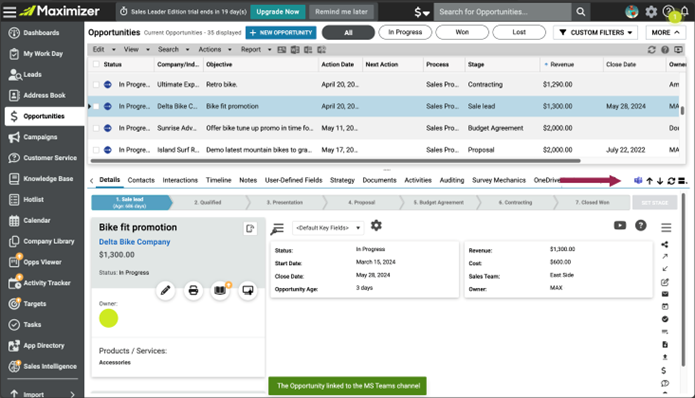Viewport: 695px width, 398px height.
Task: Check the Retro bike row checkbox
Action: [96, 84]
